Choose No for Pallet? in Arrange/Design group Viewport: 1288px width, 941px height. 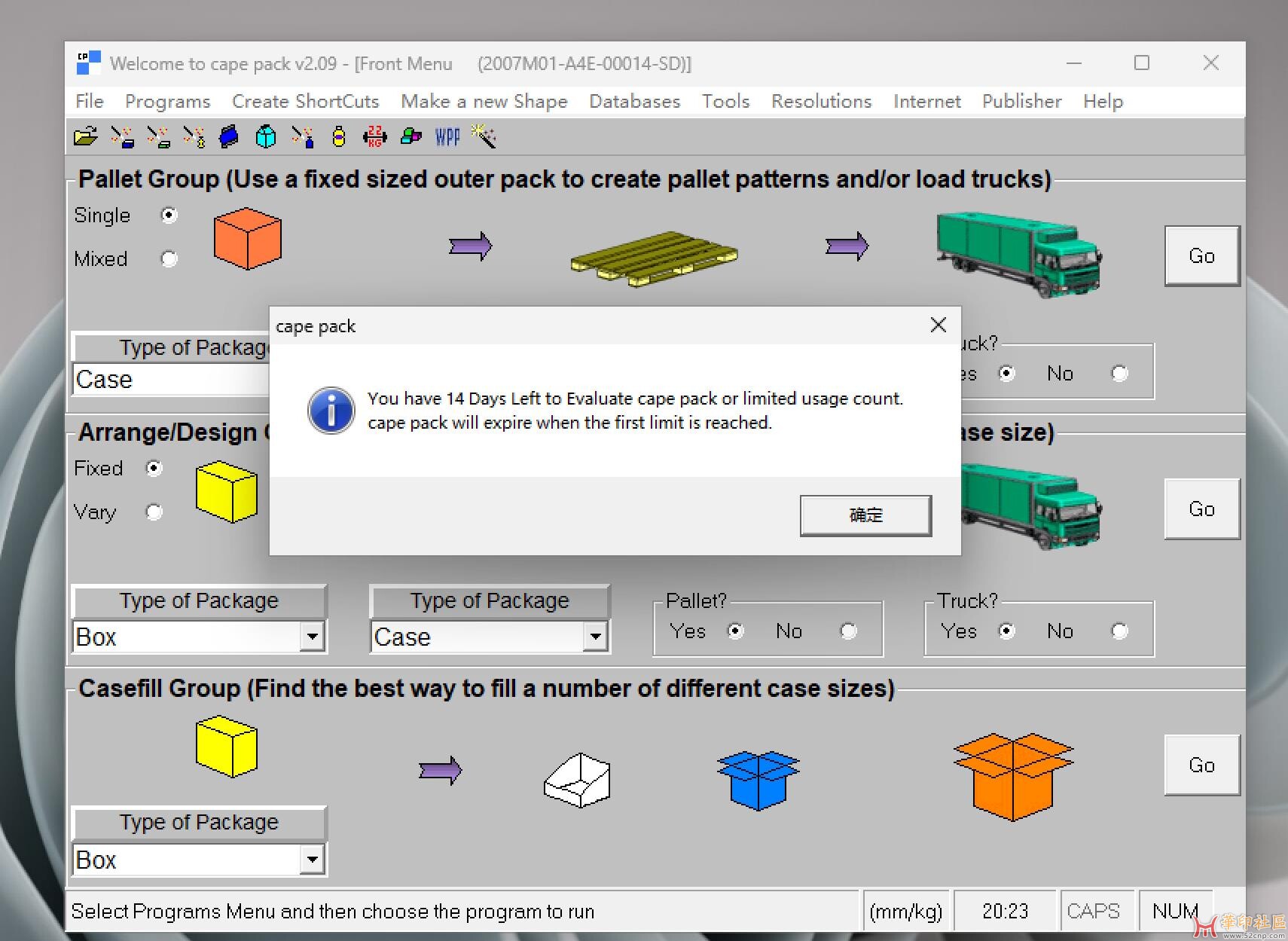[x=849, y=631]
